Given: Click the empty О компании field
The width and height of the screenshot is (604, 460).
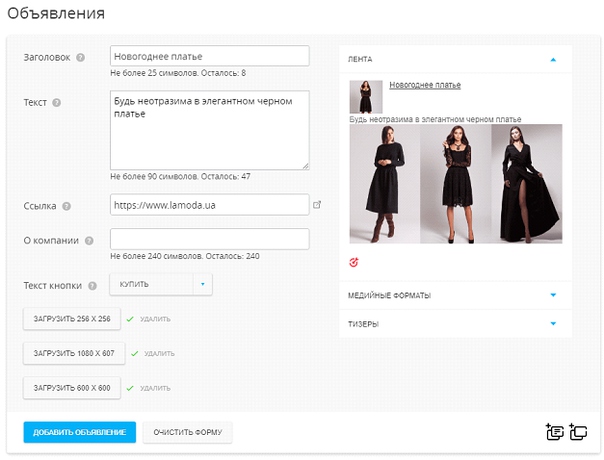Looking at the screenshot, I should pos(210,239).
